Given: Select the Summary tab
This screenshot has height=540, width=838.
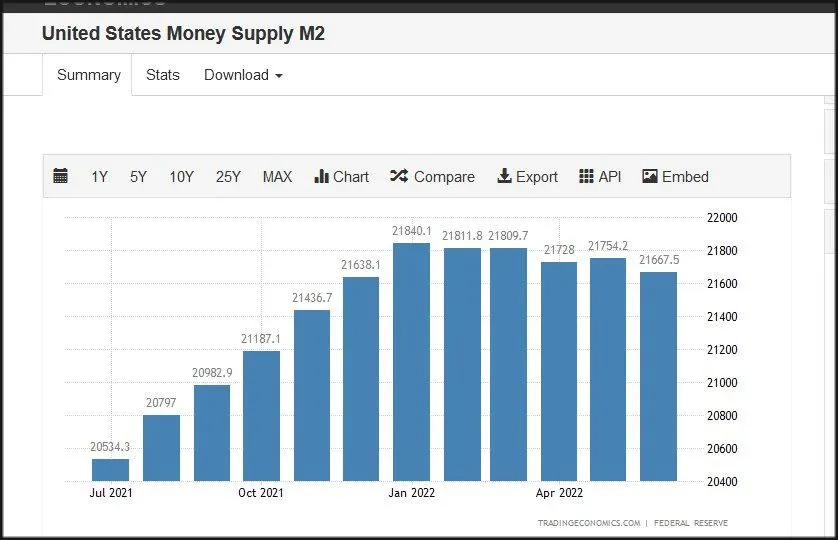Looking at the screenshot, I should (88, 75).
